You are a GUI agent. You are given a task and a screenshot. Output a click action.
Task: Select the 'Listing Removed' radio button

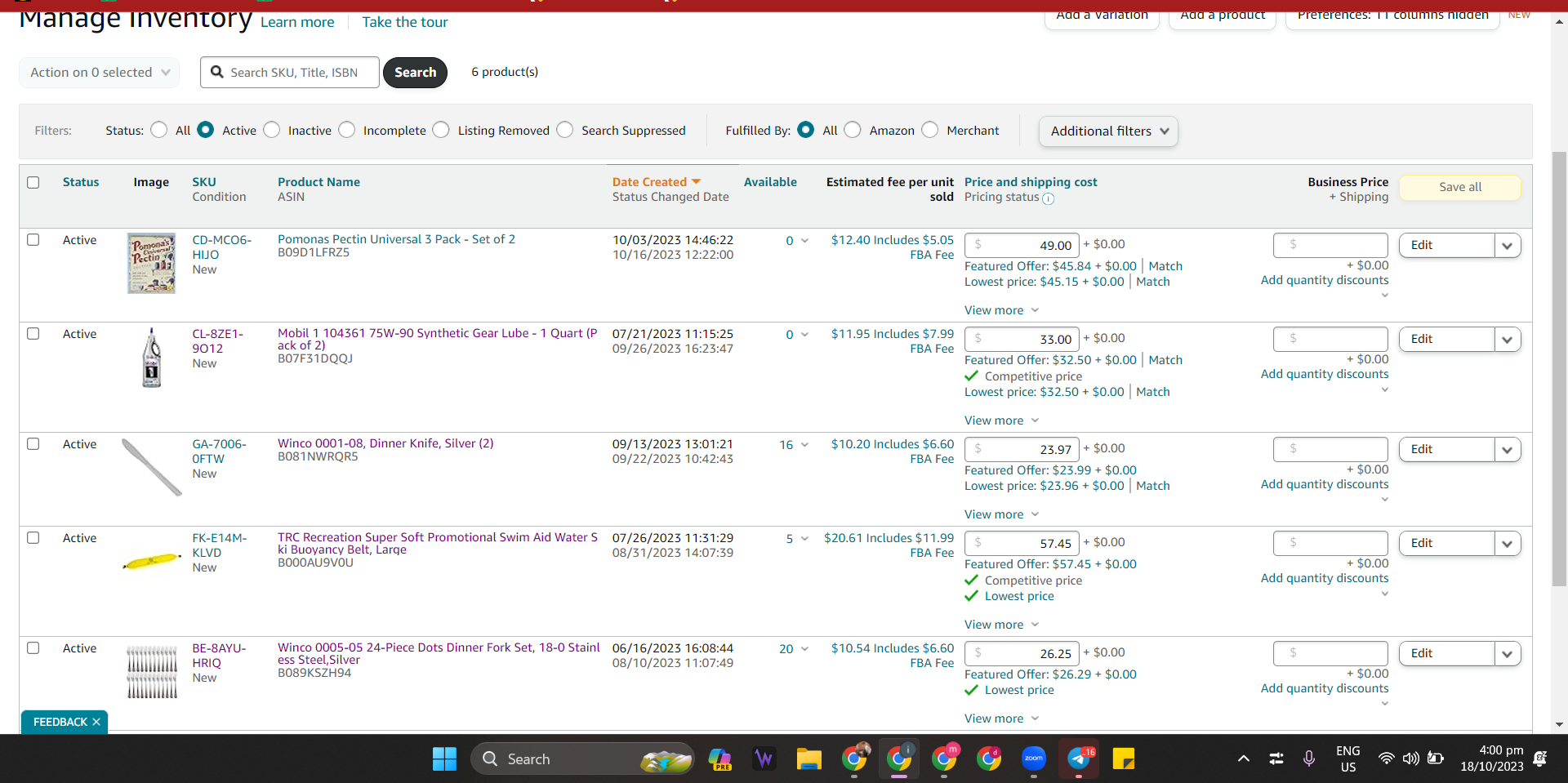pos(441,130)
